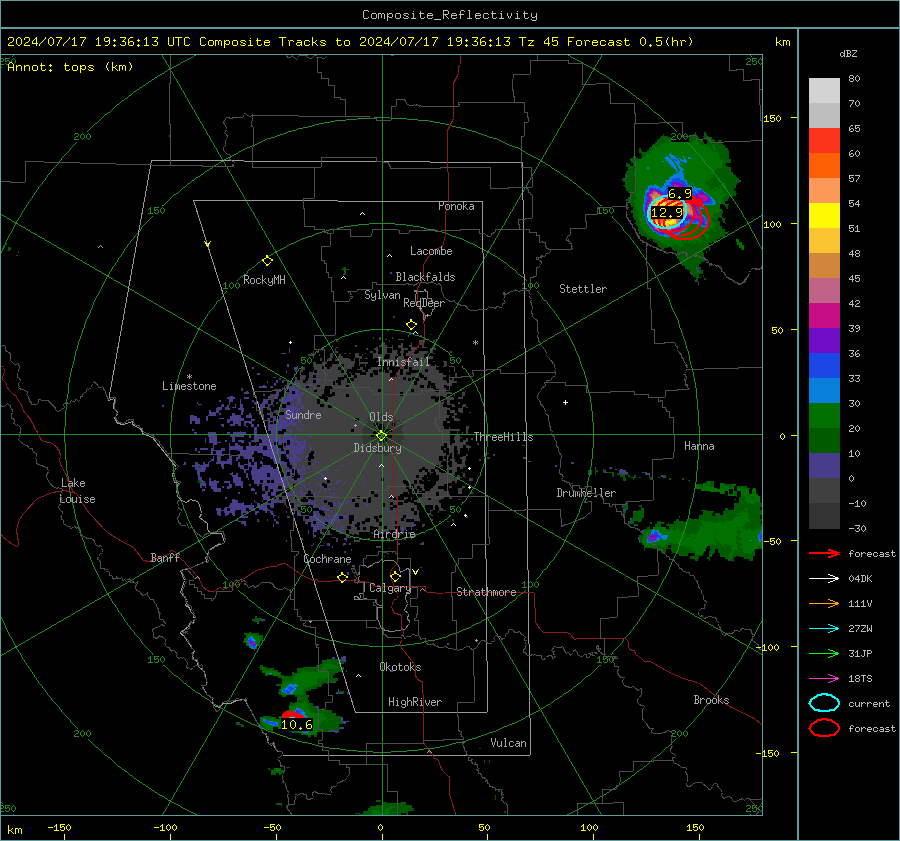Image resolution: width=900 pixels, height=841 pixels.
Task: Click the Sylvan label on map
Action: click(x=382, y=295)
